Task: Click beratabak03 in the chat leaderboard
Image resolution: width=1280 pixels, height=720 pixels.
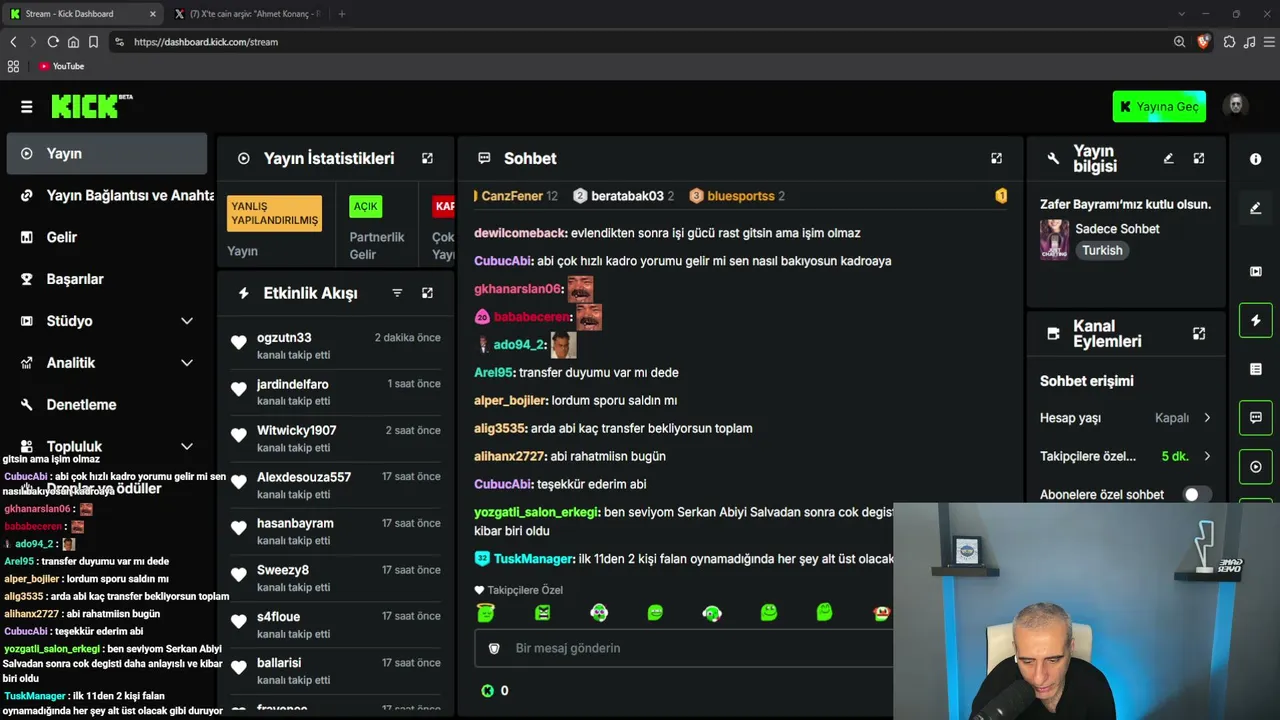Action: point(627,196)
